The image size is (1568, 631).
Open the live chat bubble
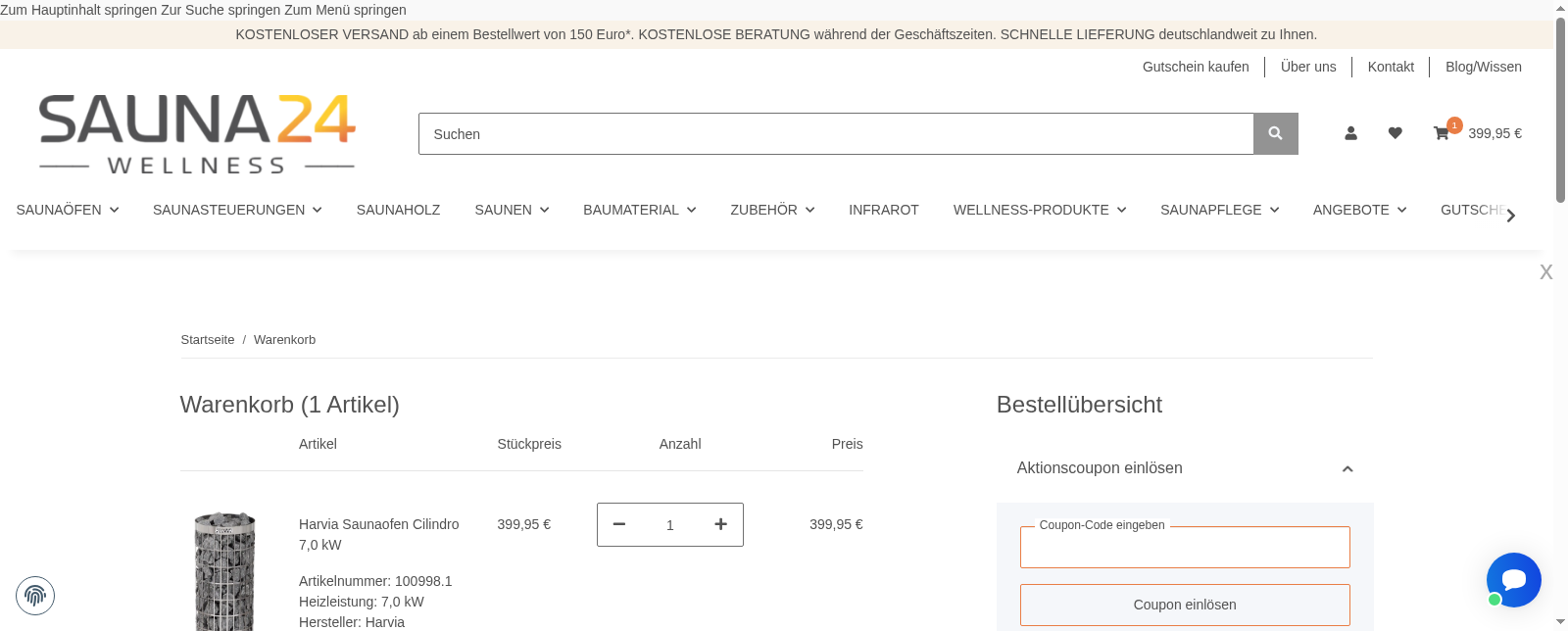[x=1513, y=580]
